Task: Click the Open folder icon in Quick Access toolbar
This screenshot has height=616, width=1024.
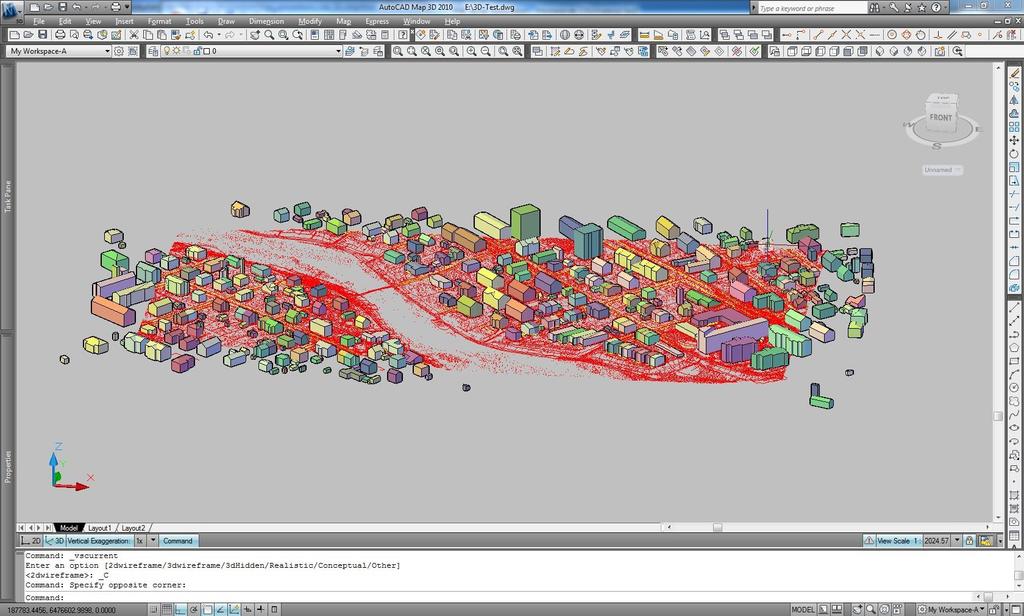Action: pos(48,7)
